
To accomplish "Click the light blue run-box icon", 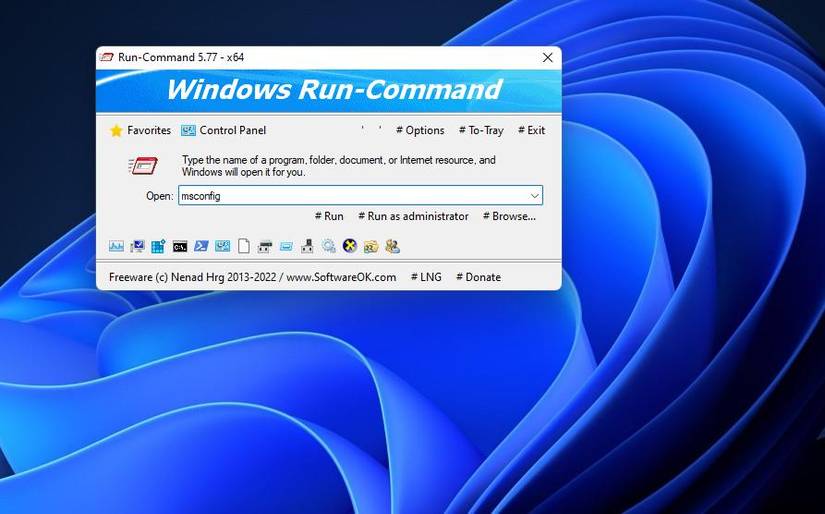I will click(x=286, y=246).
